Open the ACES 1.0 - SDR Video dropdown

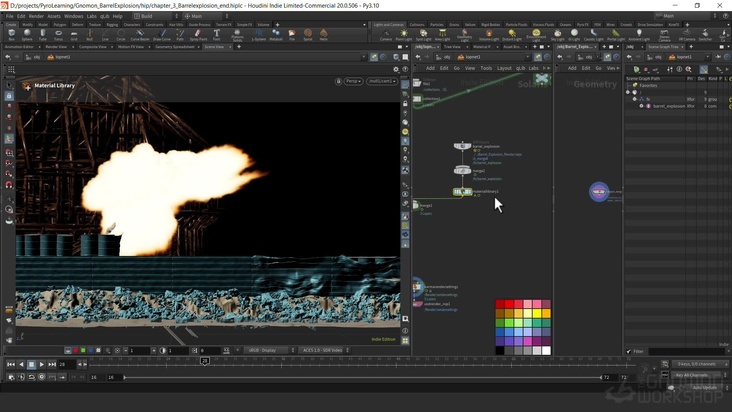click(324, 350)
